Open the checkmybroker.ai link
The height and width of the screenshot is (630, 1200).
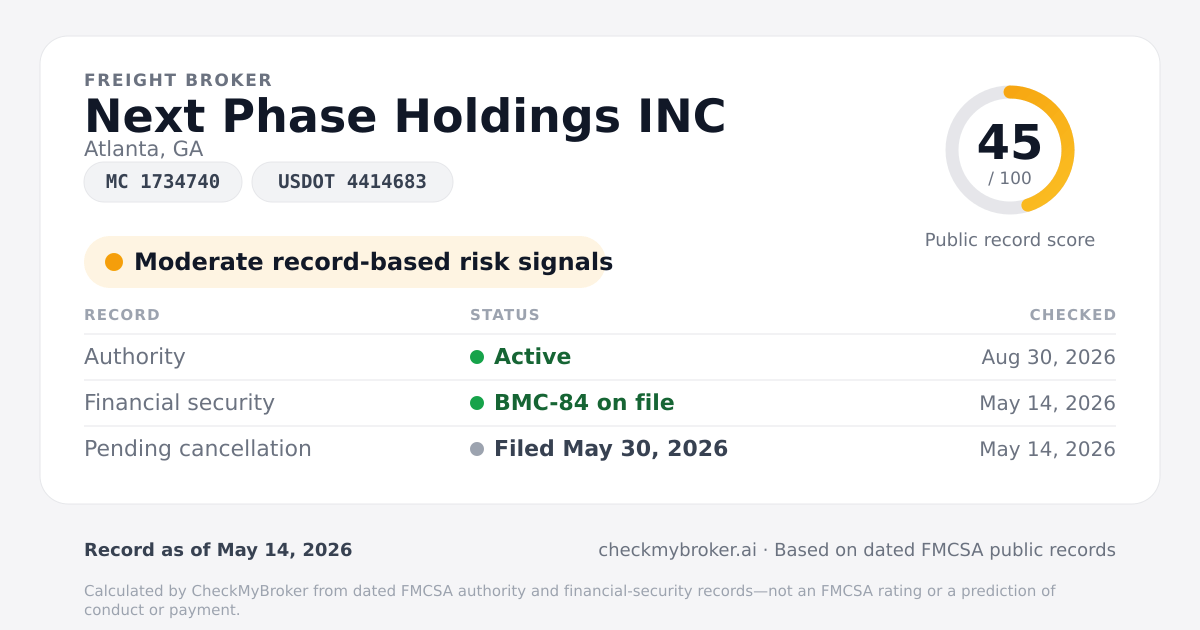[x=677, y=550]
